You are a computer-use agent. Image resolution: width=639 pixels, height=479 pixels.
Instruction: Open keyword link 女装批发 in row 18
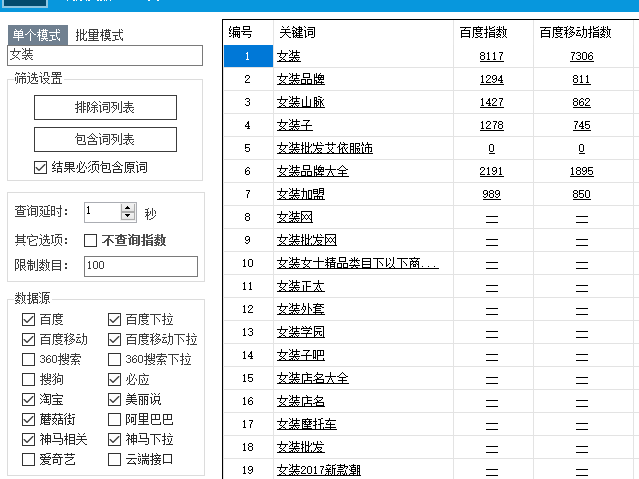click(x=301, y=447)
